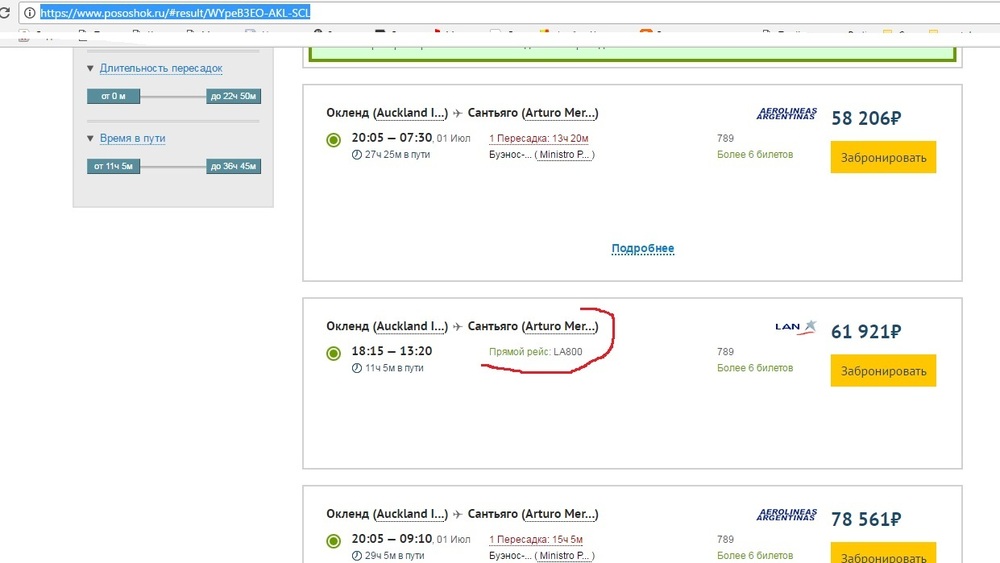Select the browser address bar URL
This screenshot has height=563, width=1000.
point(175,13)
